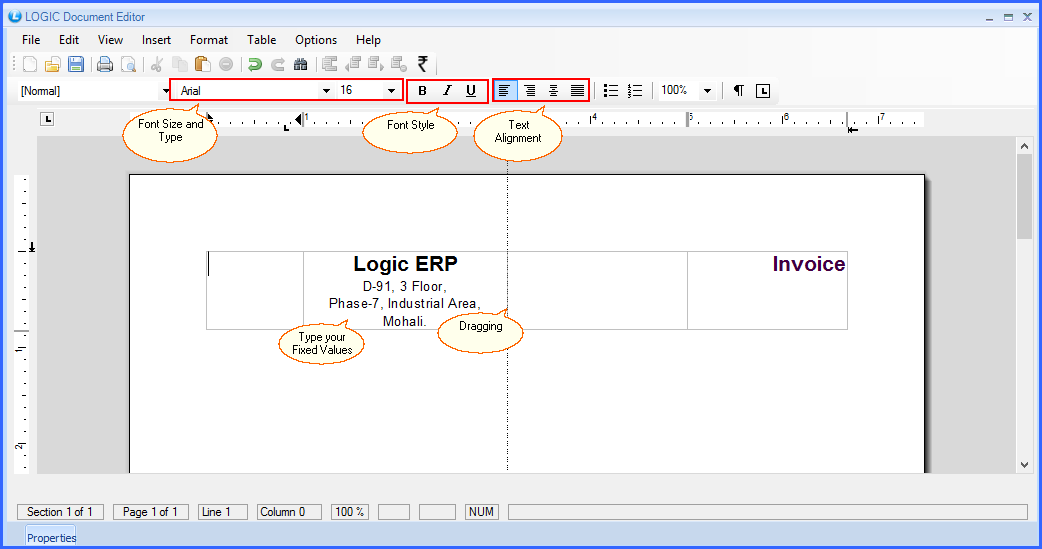1042x549 pixels.
Task: Click the 'Column 0' status bar entry
Action: 289,512
